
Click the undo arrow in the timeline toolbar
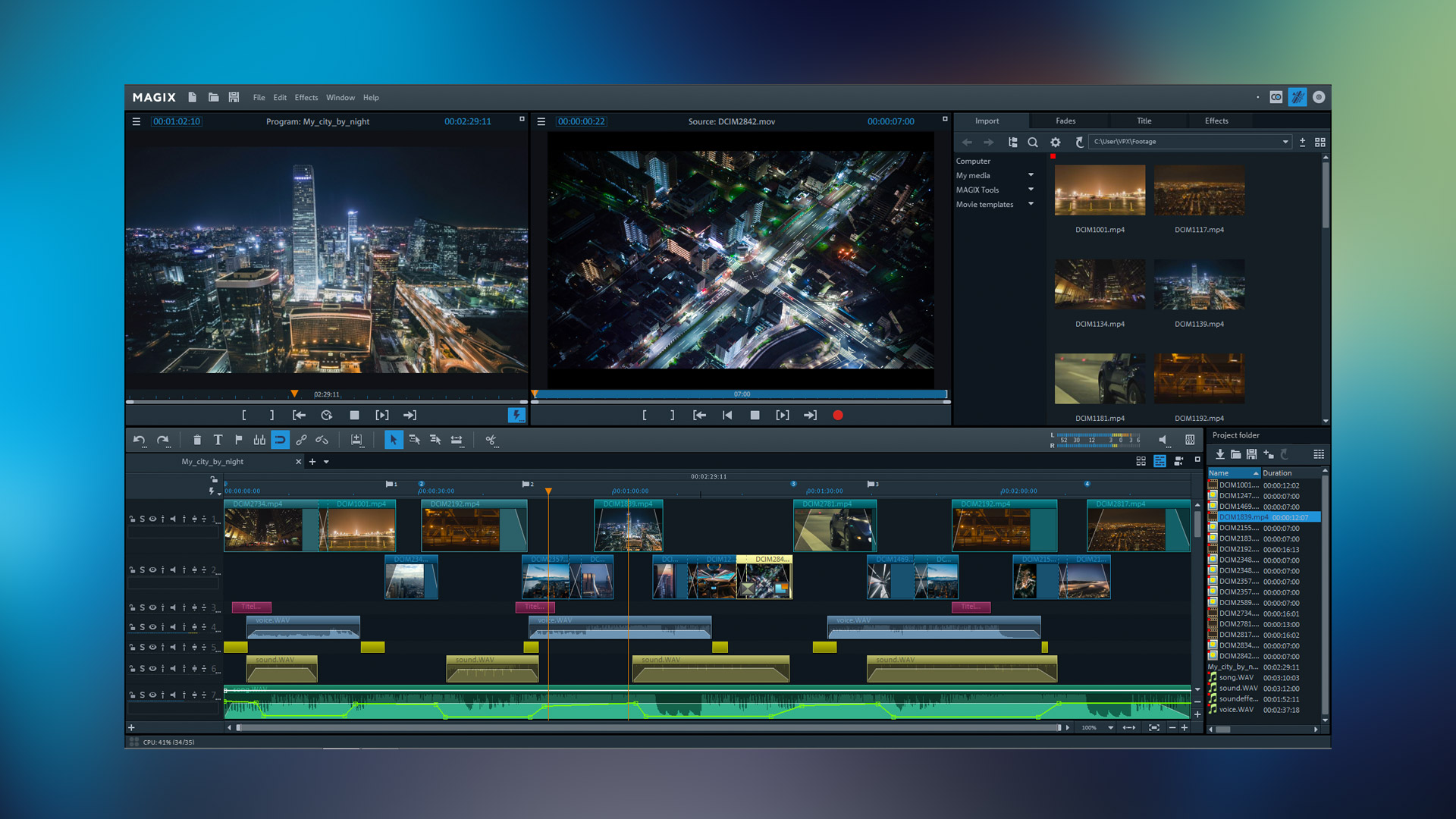tap(140, 440)
